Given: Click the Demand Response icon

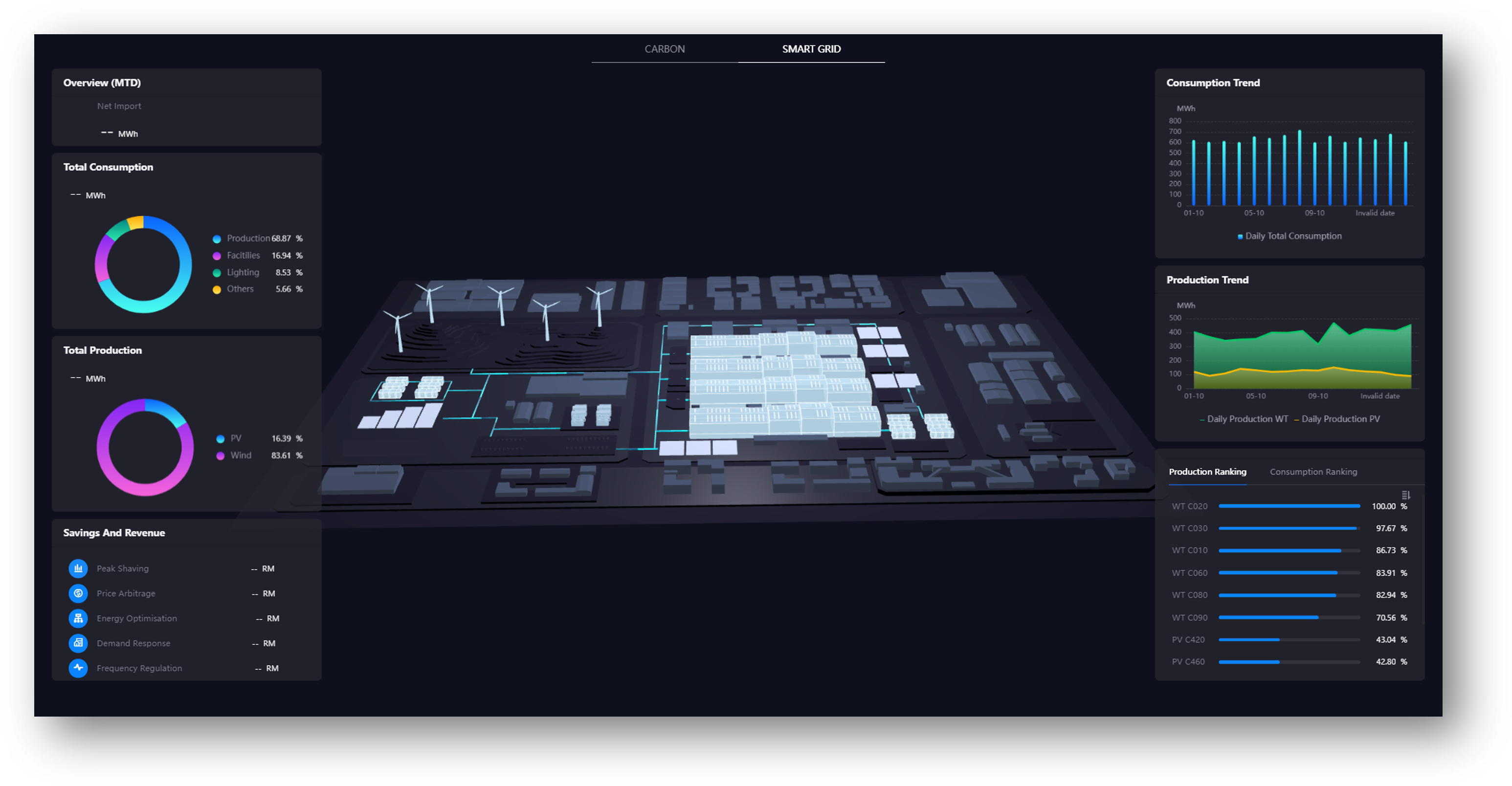Looking at the screenshot, I should tap(78, 643).
